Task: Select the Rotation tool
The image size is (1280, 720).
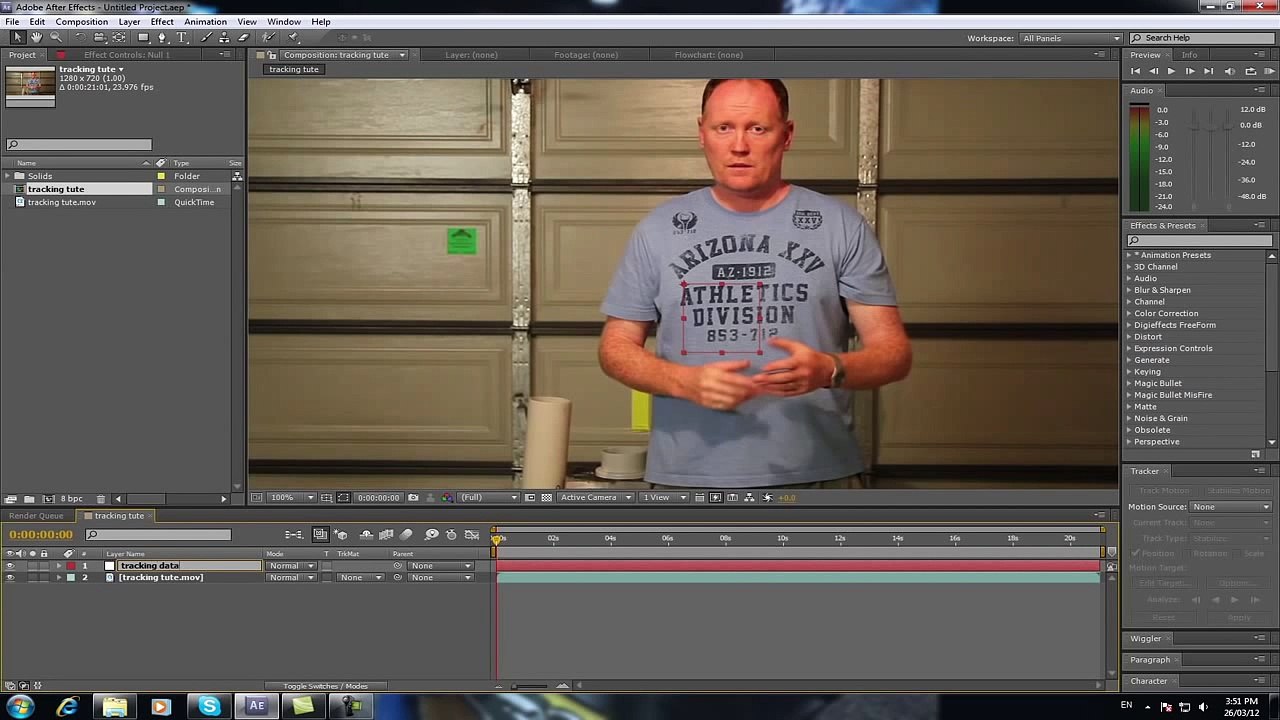Action: click(x=81, y=37)
